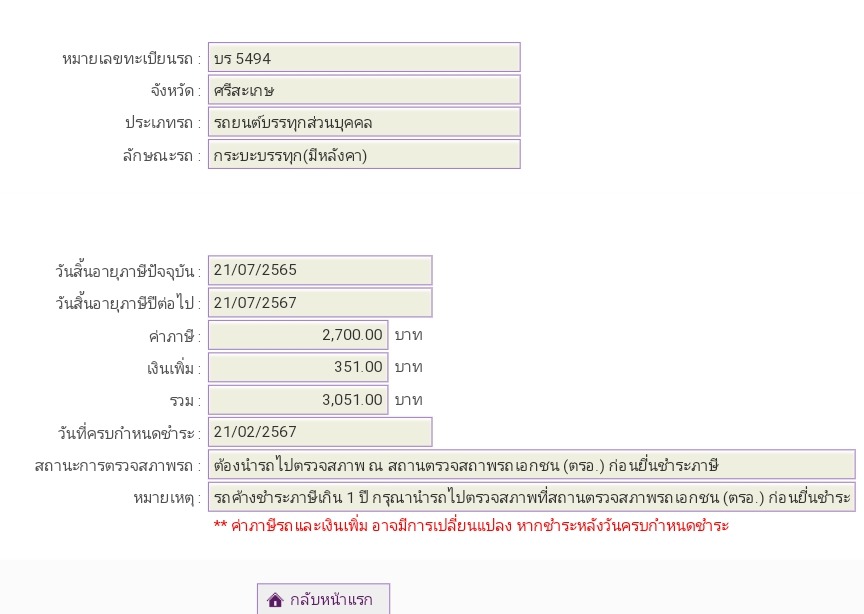Click the license plate field showing บร 5494

point(364,58)
